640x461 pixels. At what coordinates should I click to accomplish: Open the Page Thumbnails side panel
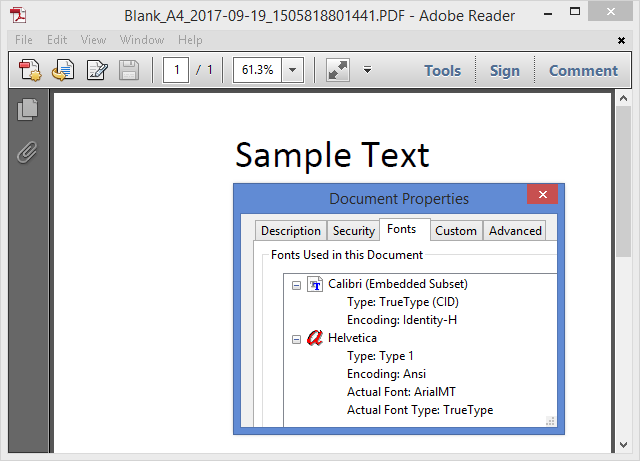27,109
